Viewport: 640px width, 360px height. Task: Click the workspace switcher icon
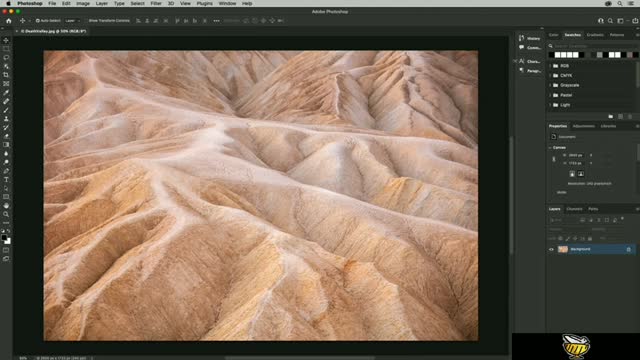pyautogui.click(x=620, y=21)
